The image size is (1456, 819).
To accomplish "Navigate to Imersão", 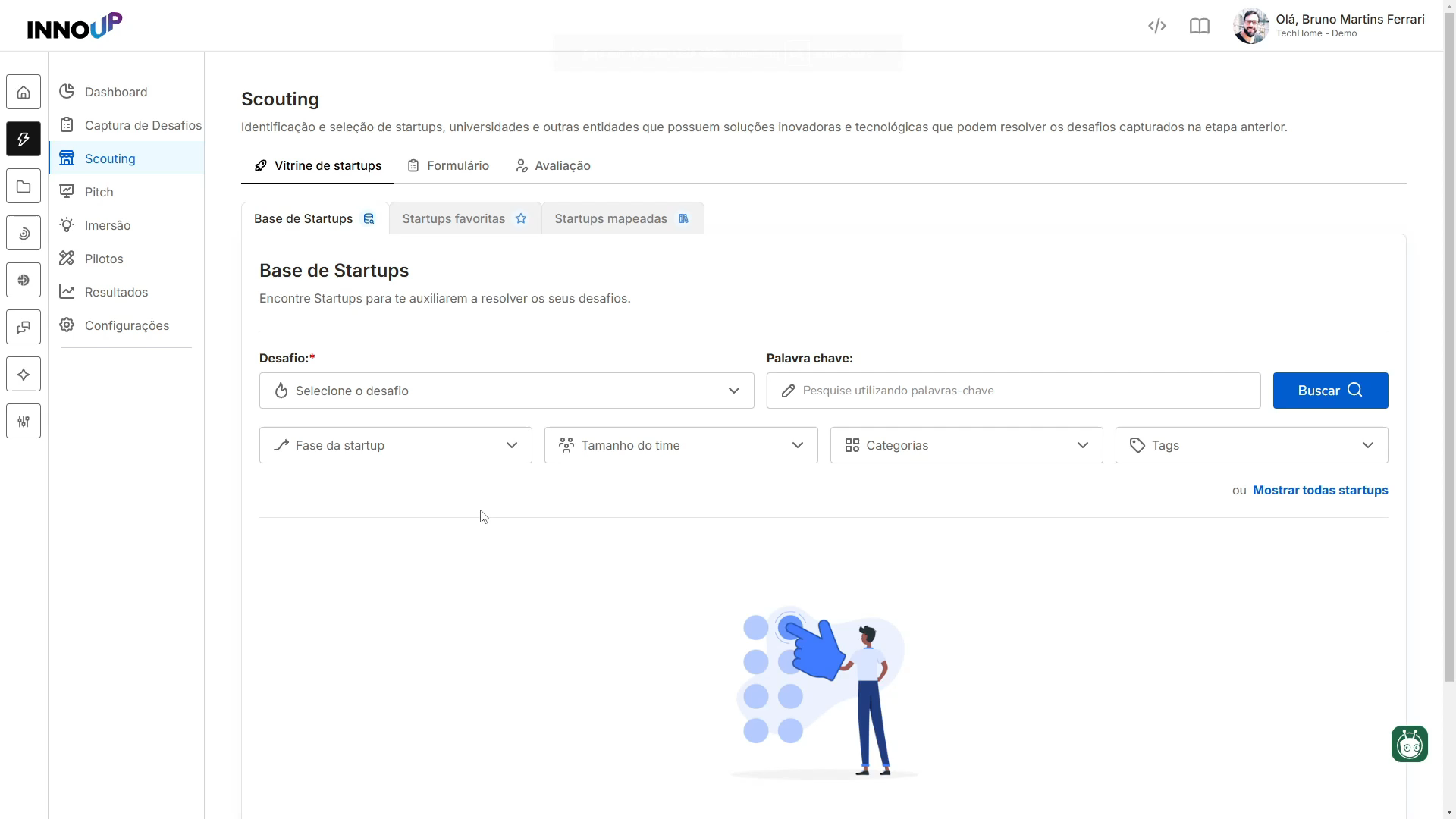I will coord(126,225).
